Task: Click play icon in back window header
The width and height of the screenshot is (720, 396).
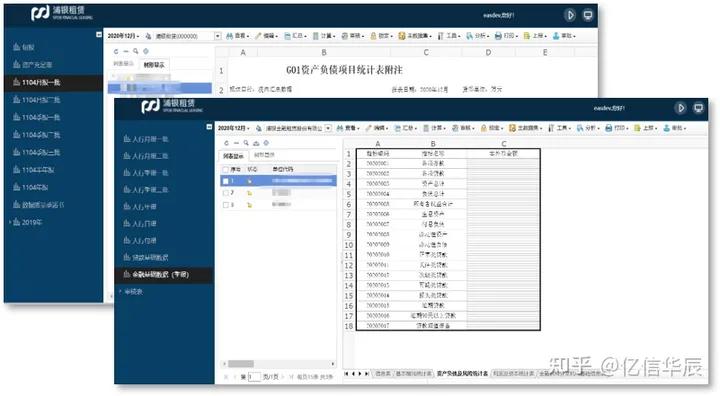Action: pyautogui.click(x=570, y=15)
